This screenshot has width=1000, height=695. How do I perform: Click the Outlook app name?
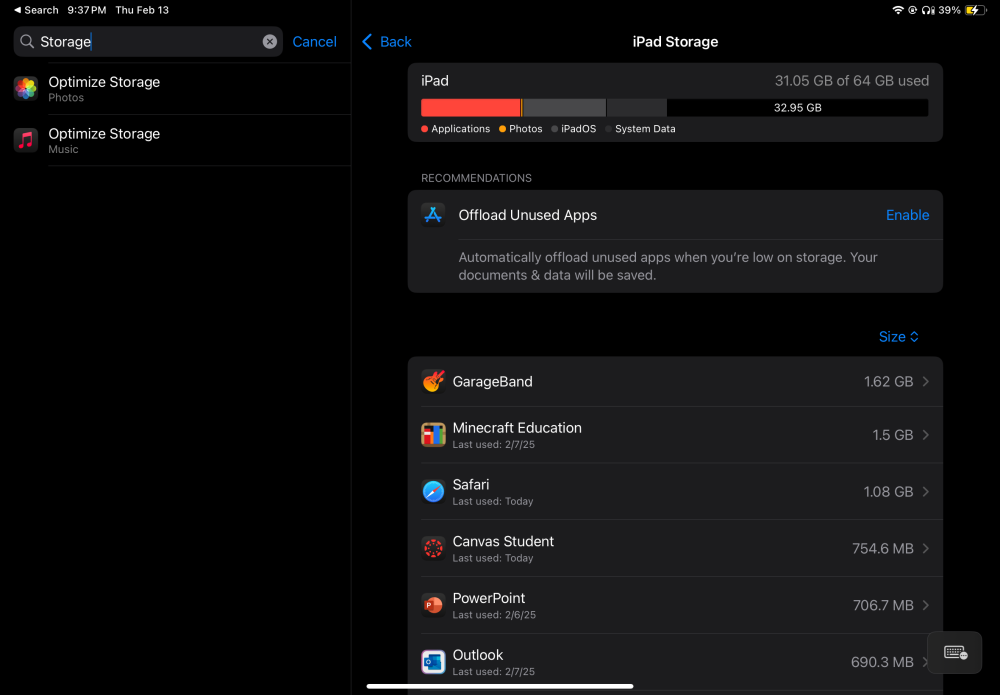[478, 655]
